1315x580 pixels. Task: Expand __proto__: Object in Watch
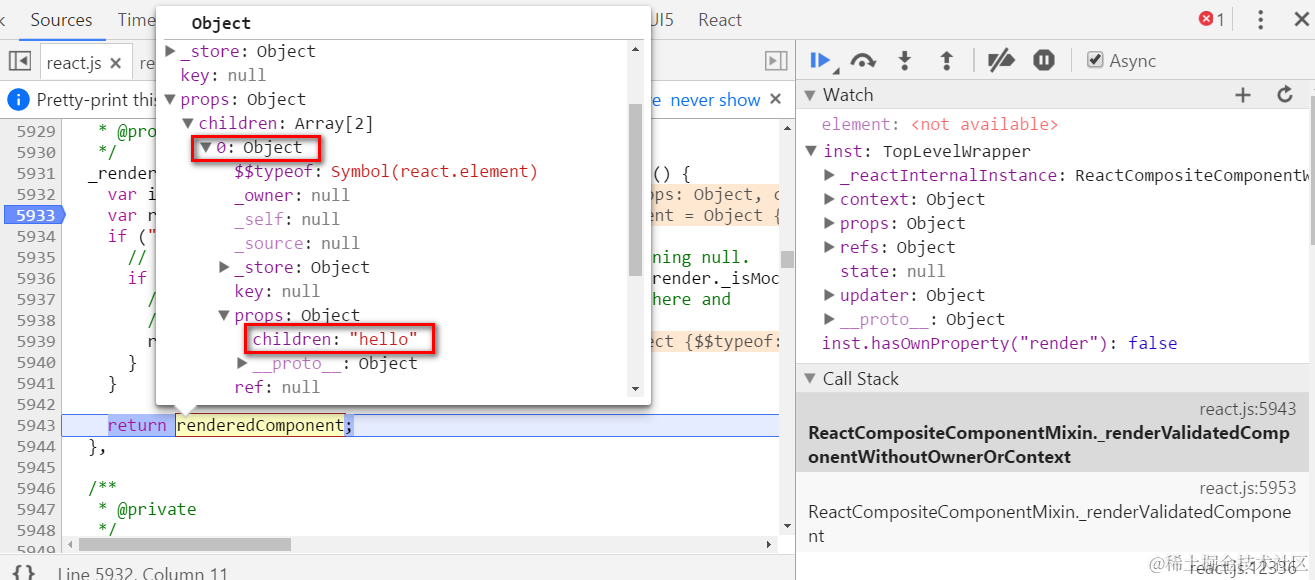coord(829,319)
